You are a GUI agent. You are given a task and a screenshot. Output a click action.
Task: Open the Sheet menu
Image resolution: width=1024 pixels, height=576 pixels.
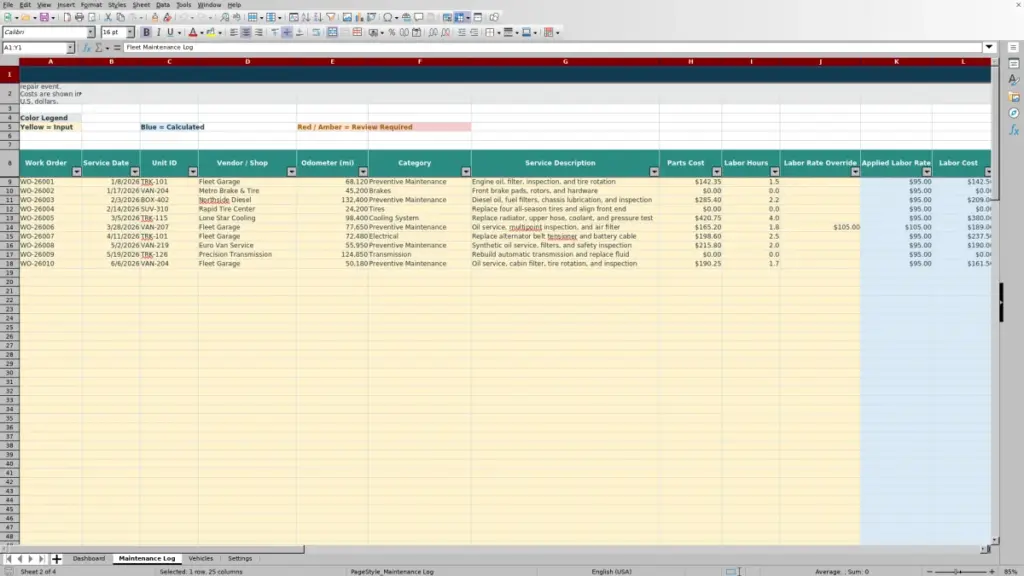[141, 5]
